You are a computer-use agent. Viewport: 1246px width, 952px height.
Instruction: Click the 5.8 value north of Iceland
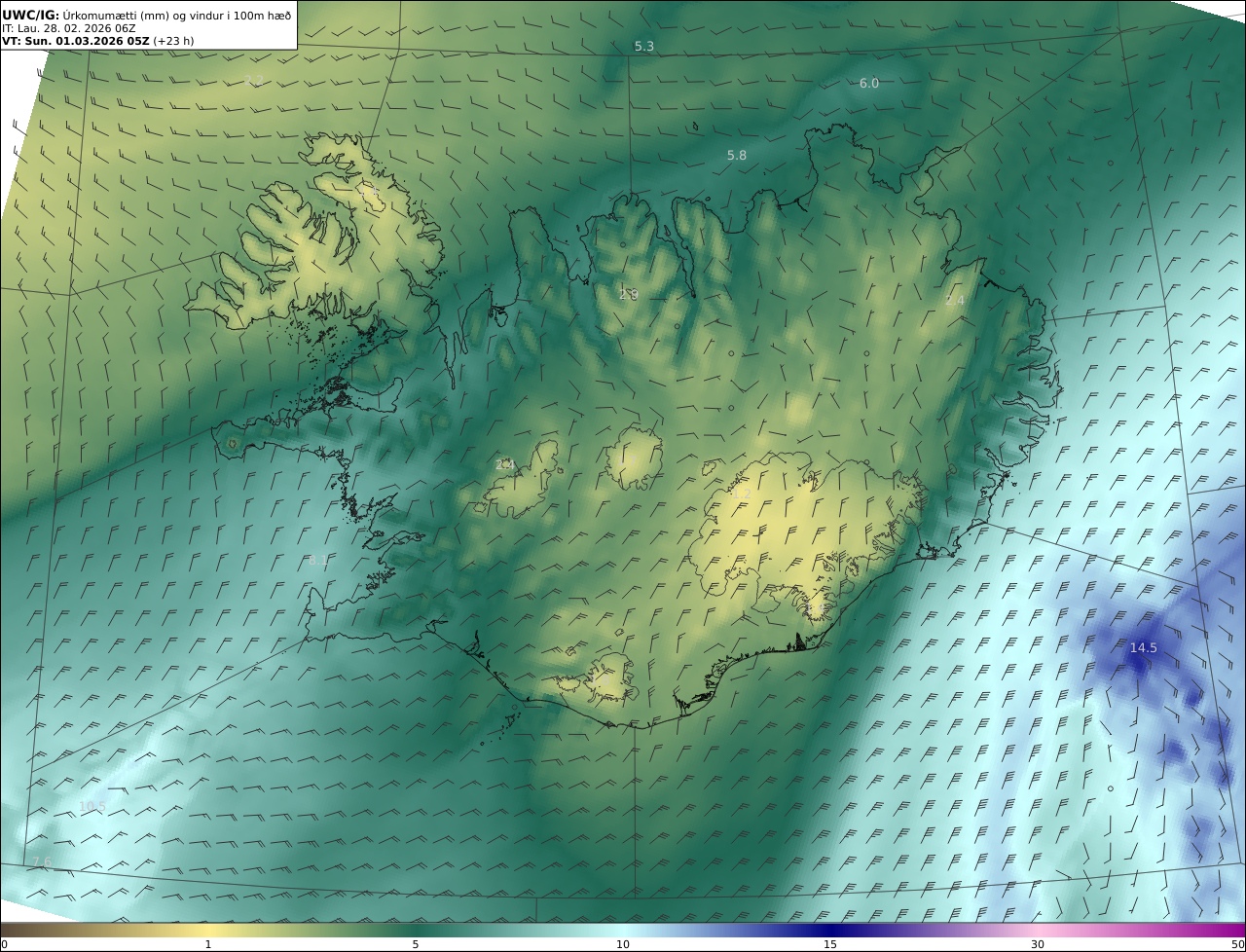click(737, 156)
